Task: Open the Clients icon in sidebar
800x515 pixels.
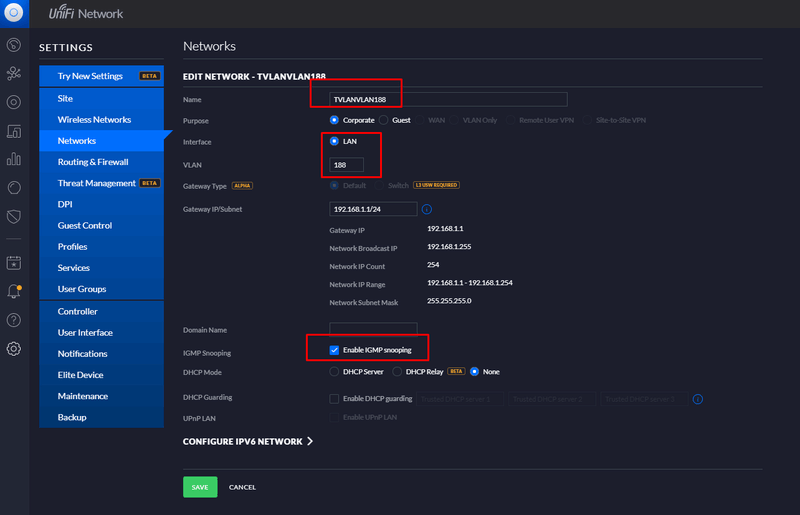Action: click(14, 131)
